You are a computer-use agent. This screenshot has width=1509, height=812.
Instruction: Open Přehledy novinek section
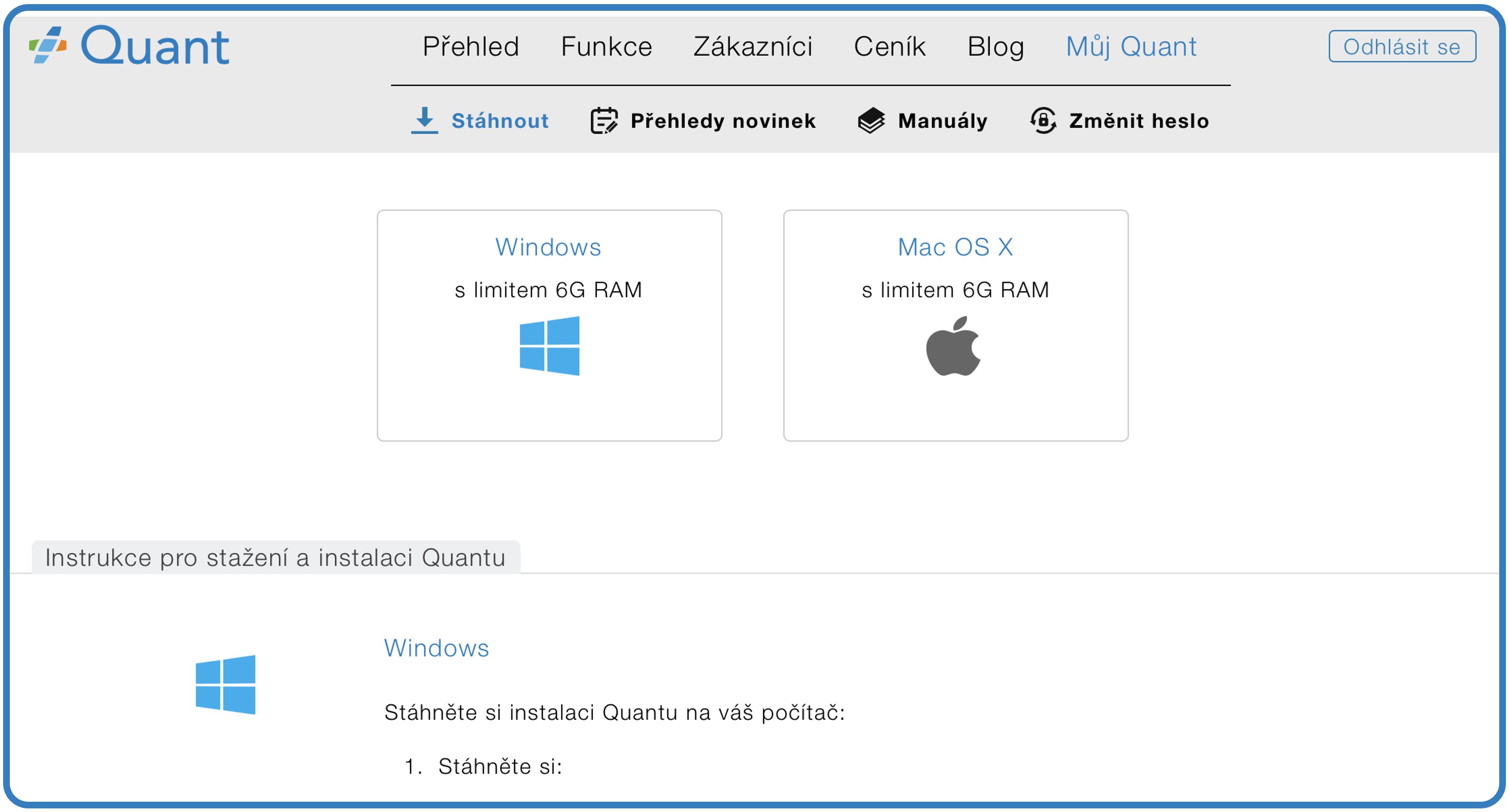click(723, 121)
